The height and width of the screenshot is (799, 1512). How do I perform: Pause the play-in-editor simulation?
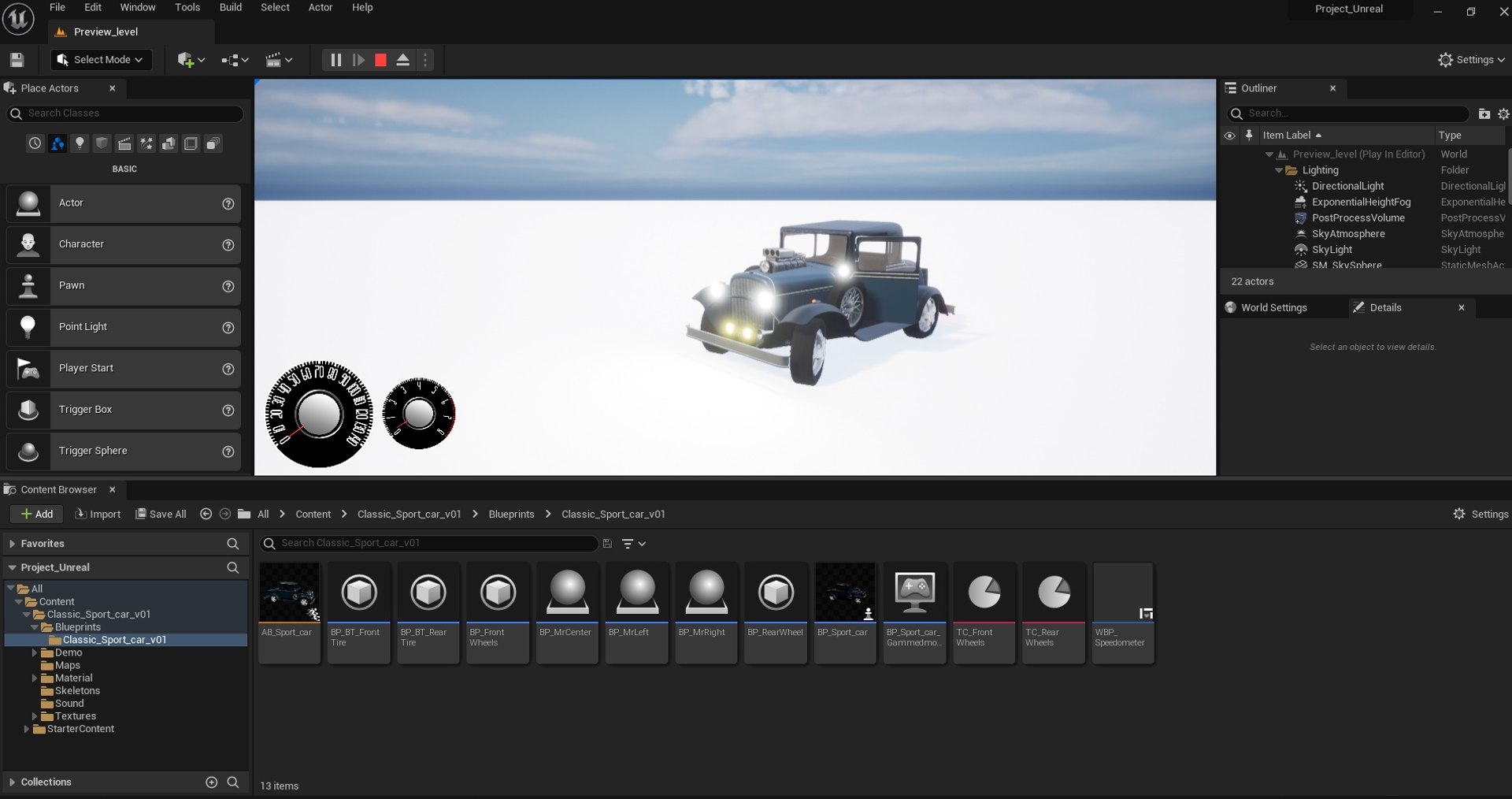click(335, 60)
